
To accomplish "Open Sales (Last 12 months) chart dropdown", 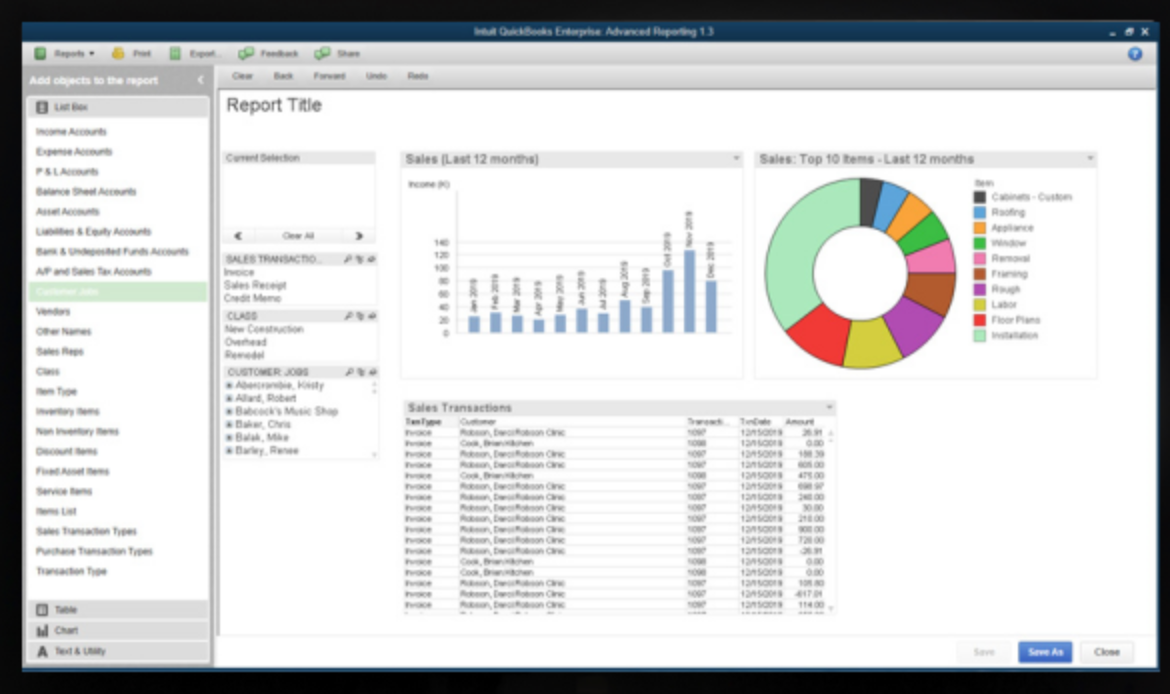I will click(x=736, y=158).
